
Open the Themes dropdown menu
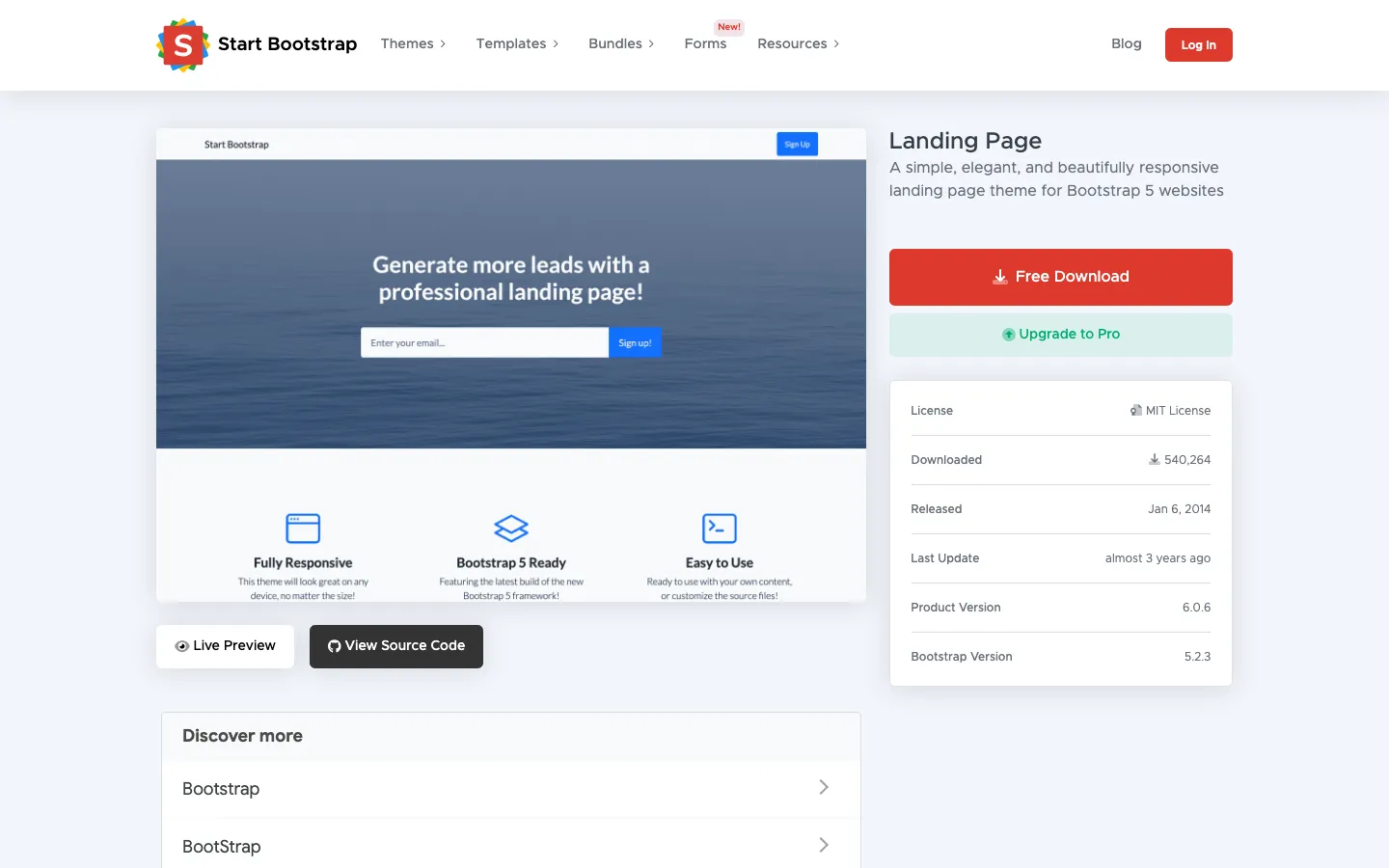click(413, 44)
